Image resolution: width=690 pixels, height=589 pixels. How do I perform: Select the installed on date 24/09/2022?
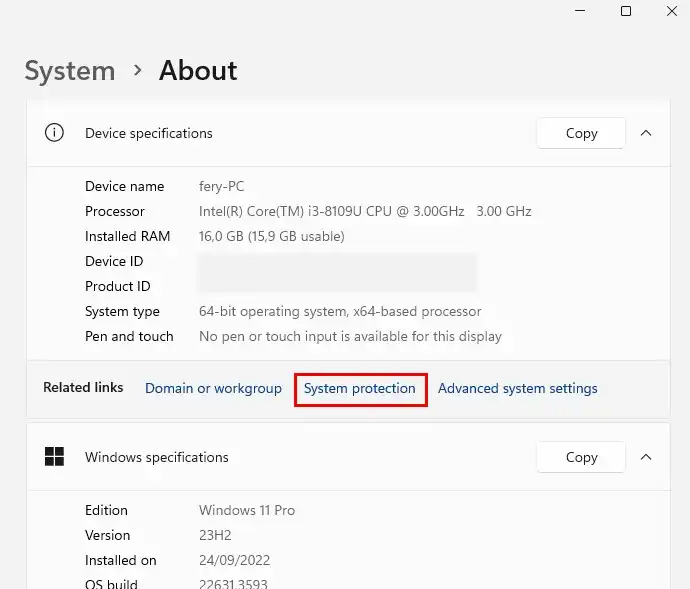coord(235,560)
